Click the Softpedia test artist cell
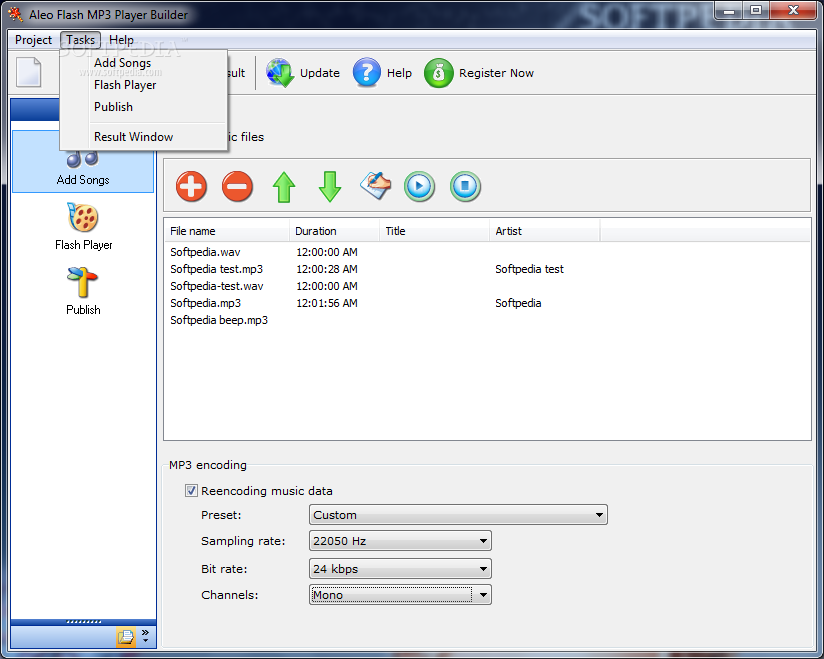824x659 pixels. pyautogui.click(x=529, y=269)
